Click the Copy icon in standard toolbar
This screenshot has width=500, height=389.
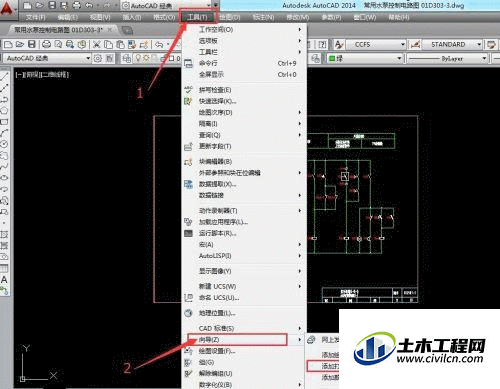[x=108, y=44]
